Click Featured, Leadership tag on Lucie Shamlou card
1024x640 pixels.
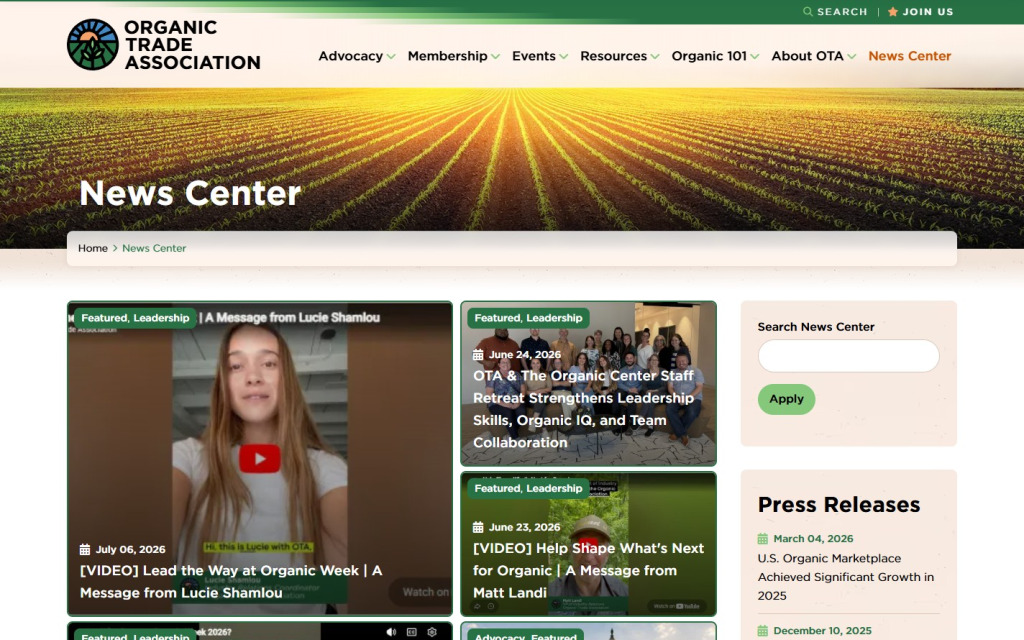135,318
